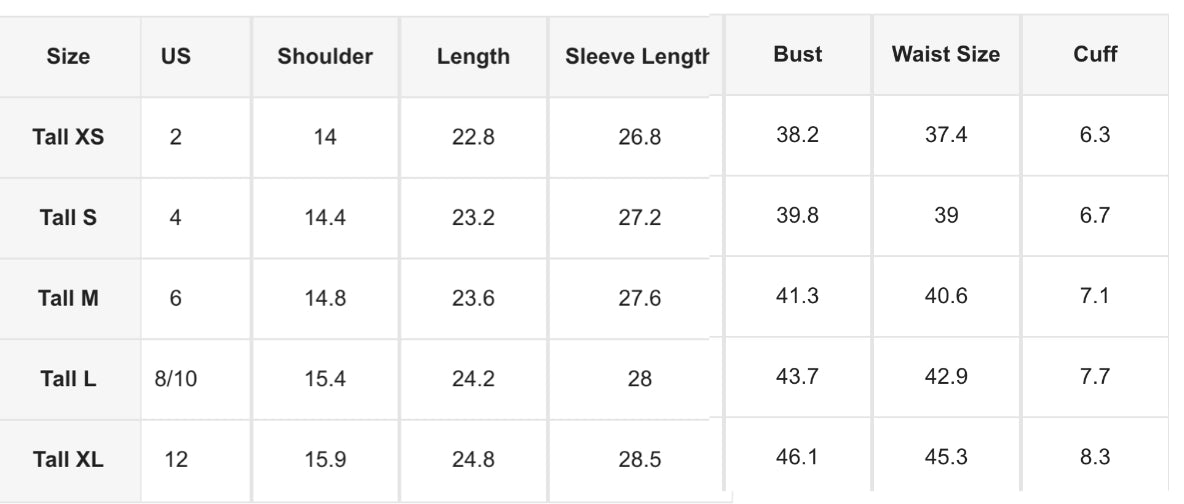The image size is (1184, 504).
Task: Click the Tall L shoulder value 15.4
Action: coord(325,380)
